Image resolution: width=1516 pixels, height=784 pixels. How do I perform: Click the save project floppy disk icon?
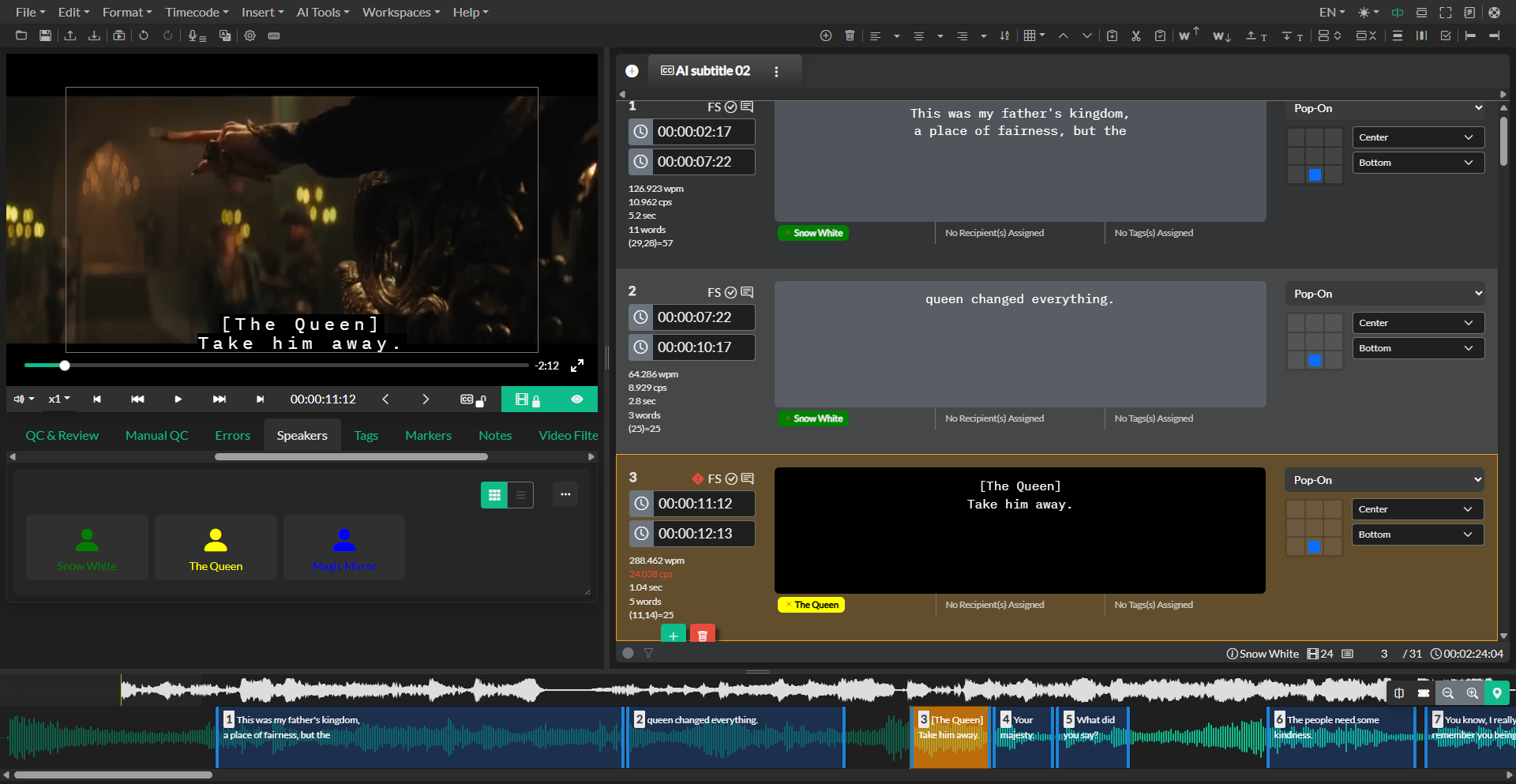click(x=45, y=36)
